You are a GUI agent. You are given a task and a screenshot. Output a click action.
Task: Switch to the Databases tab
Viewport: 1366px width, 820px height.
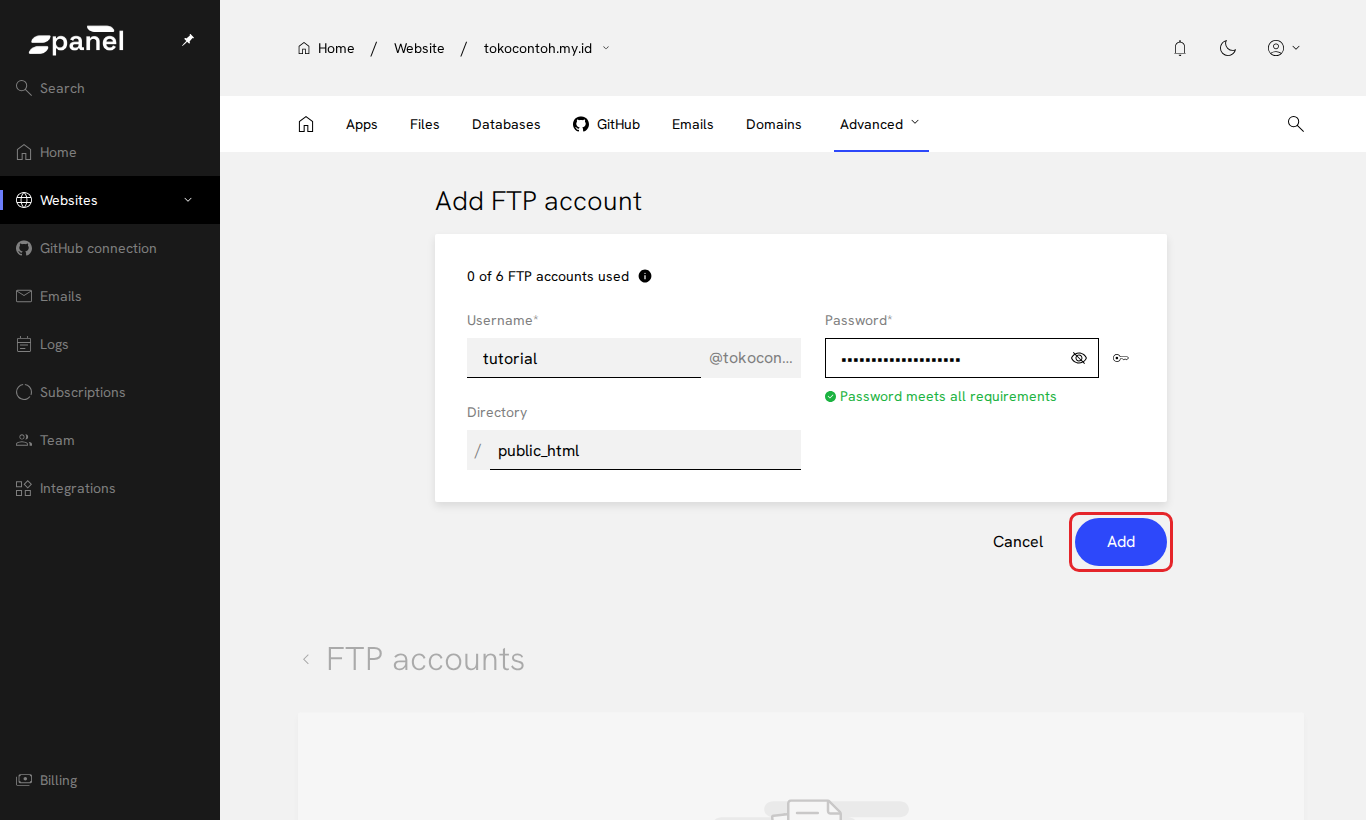pos(506,124)
